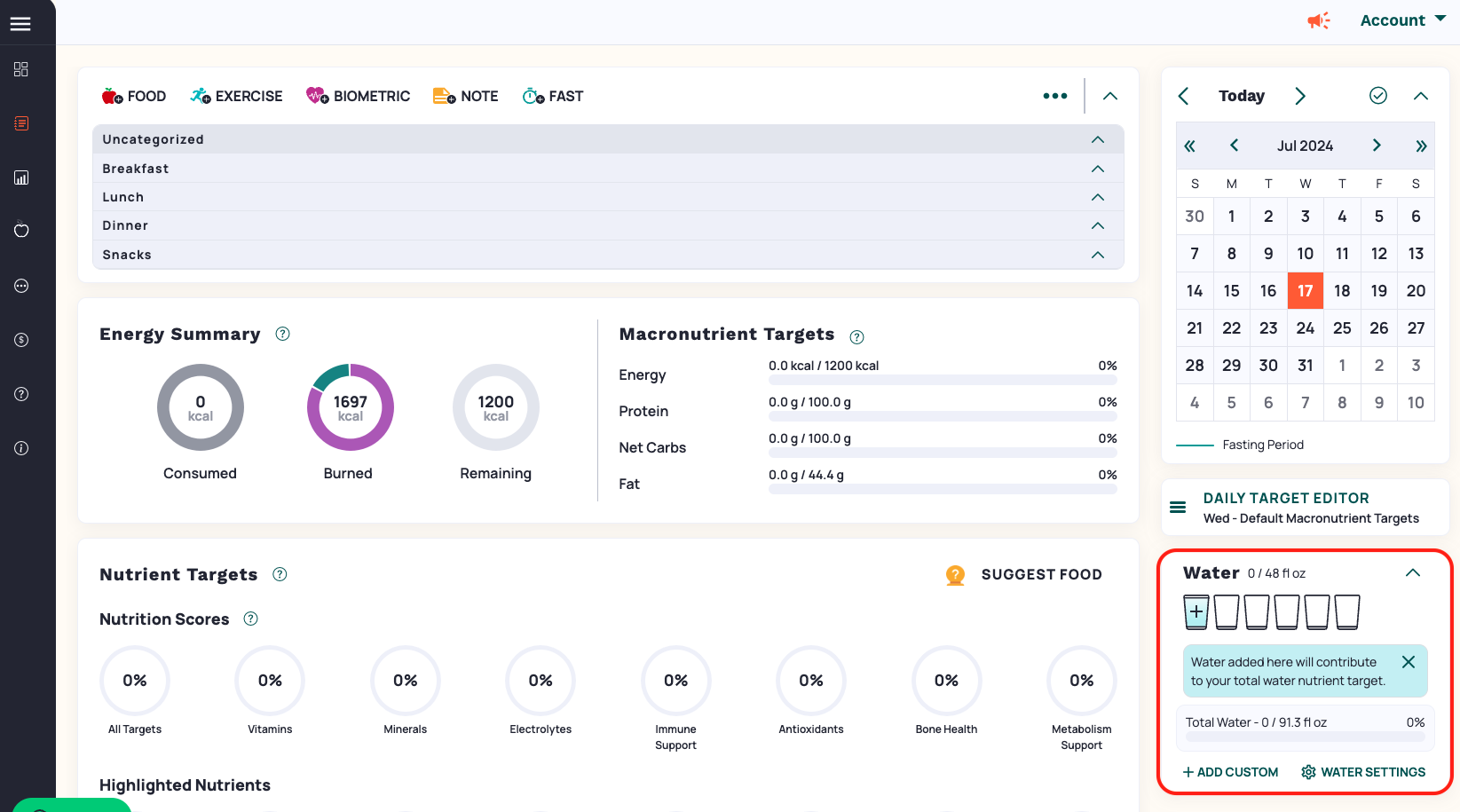Expand the hamburger navigation menu

pyautogui.click(x=20, y=22)
